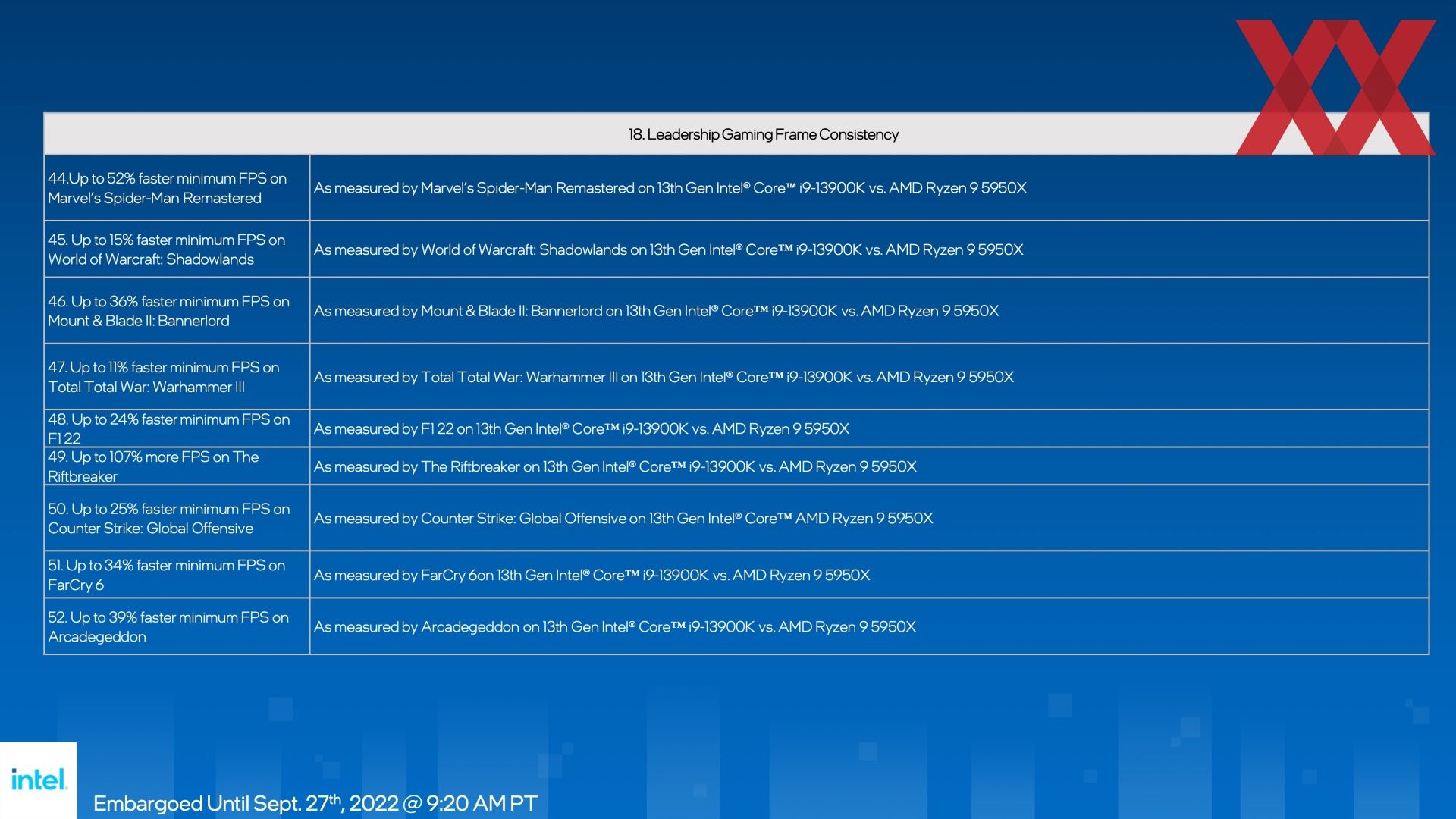Select claim '46. Up to 36% faster minimum FPS' cell

(177, 311)
